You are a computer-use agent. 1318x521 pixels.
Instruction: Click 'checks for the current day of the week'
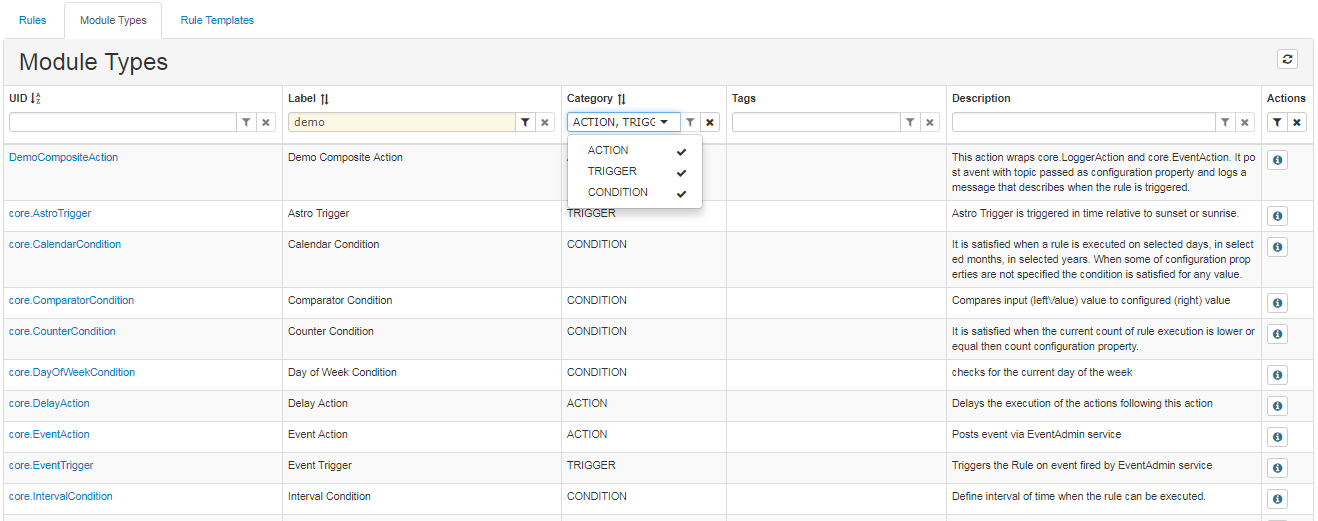[1042, 372]
